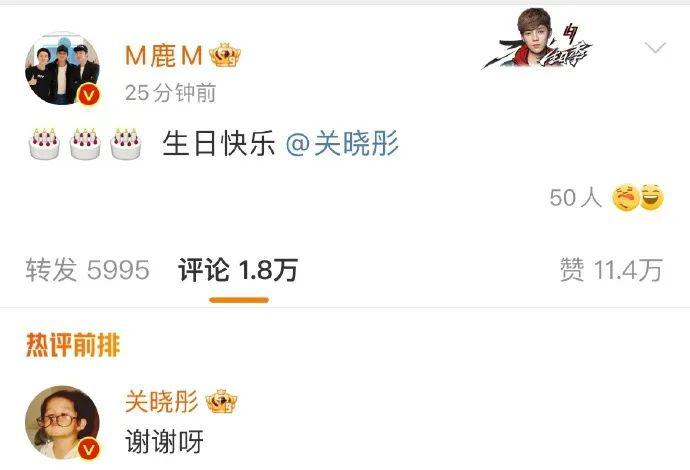Viewport: 690px width, 470px height.
Task: Tap the first birthday cake emoji
Action: click(44, 143)
